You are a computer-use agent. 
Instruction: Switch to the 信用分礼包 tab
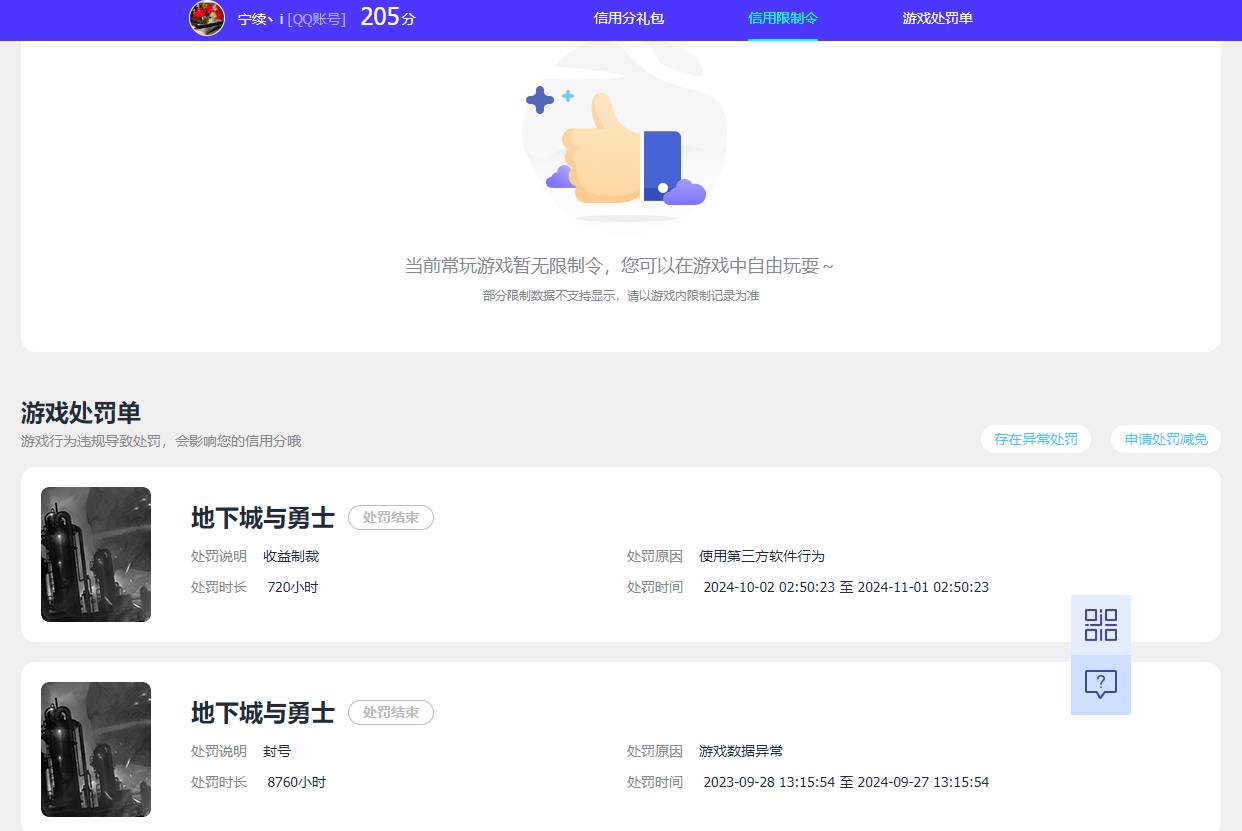click(x=627, y=19)
